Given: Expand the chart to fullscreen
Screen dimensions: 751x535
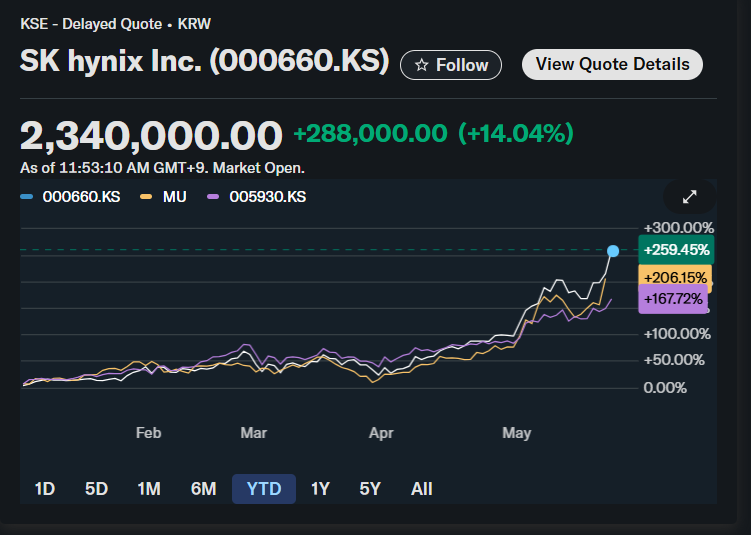Looking at the screenshot, I should (690, 197).
